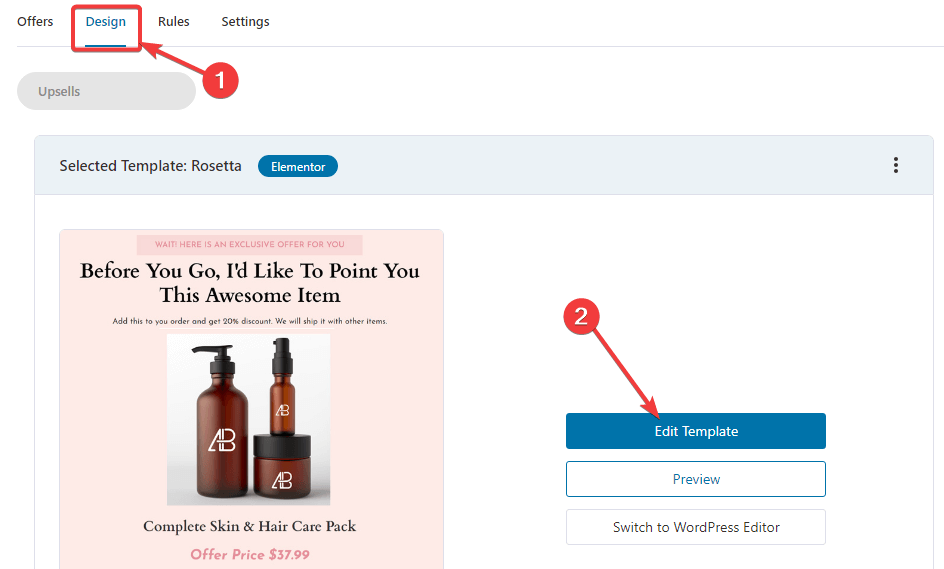Go to the Rules tab
Screen dimensions: 944x569
173,22
